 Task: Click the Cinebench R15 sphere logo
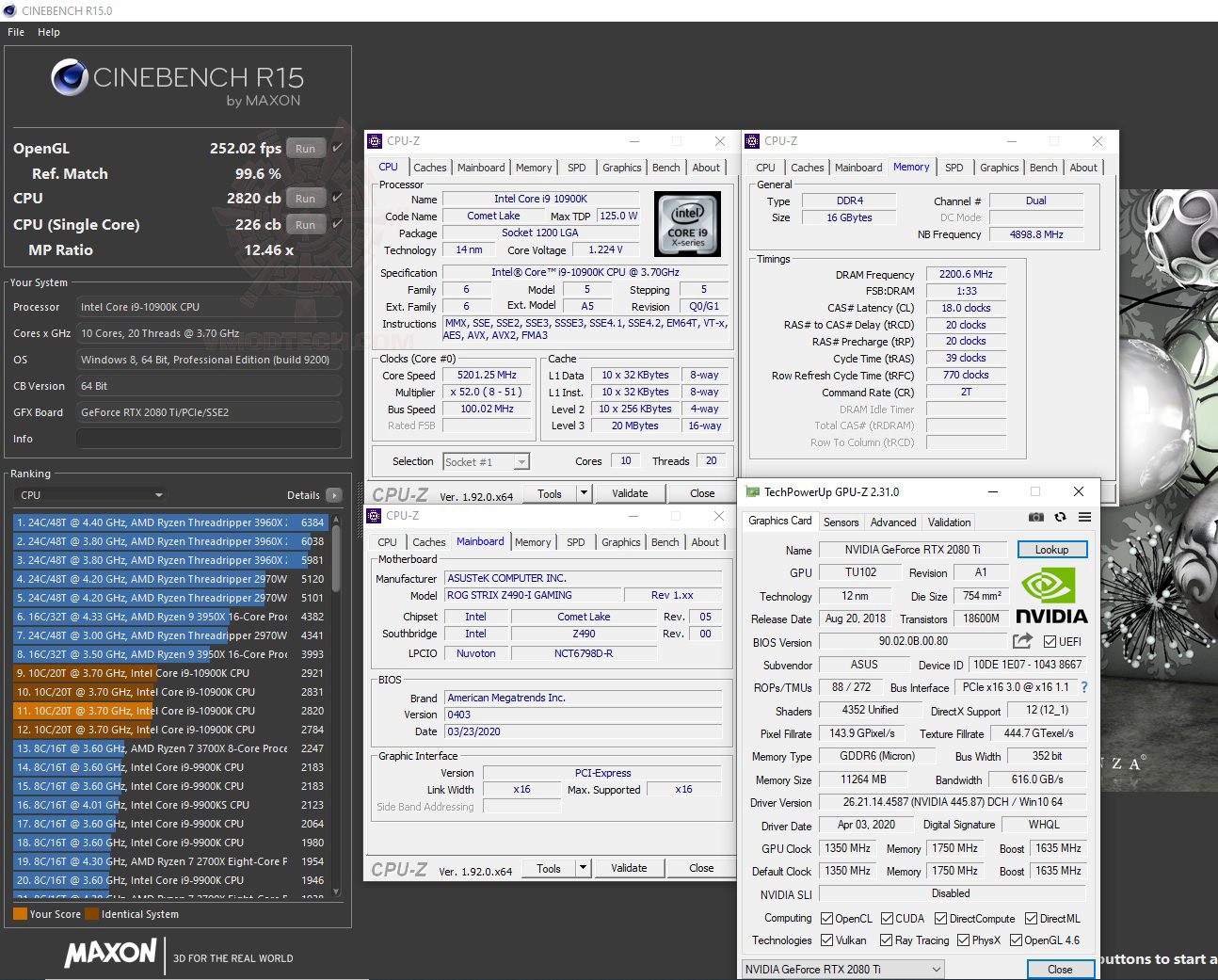(70, 77)
